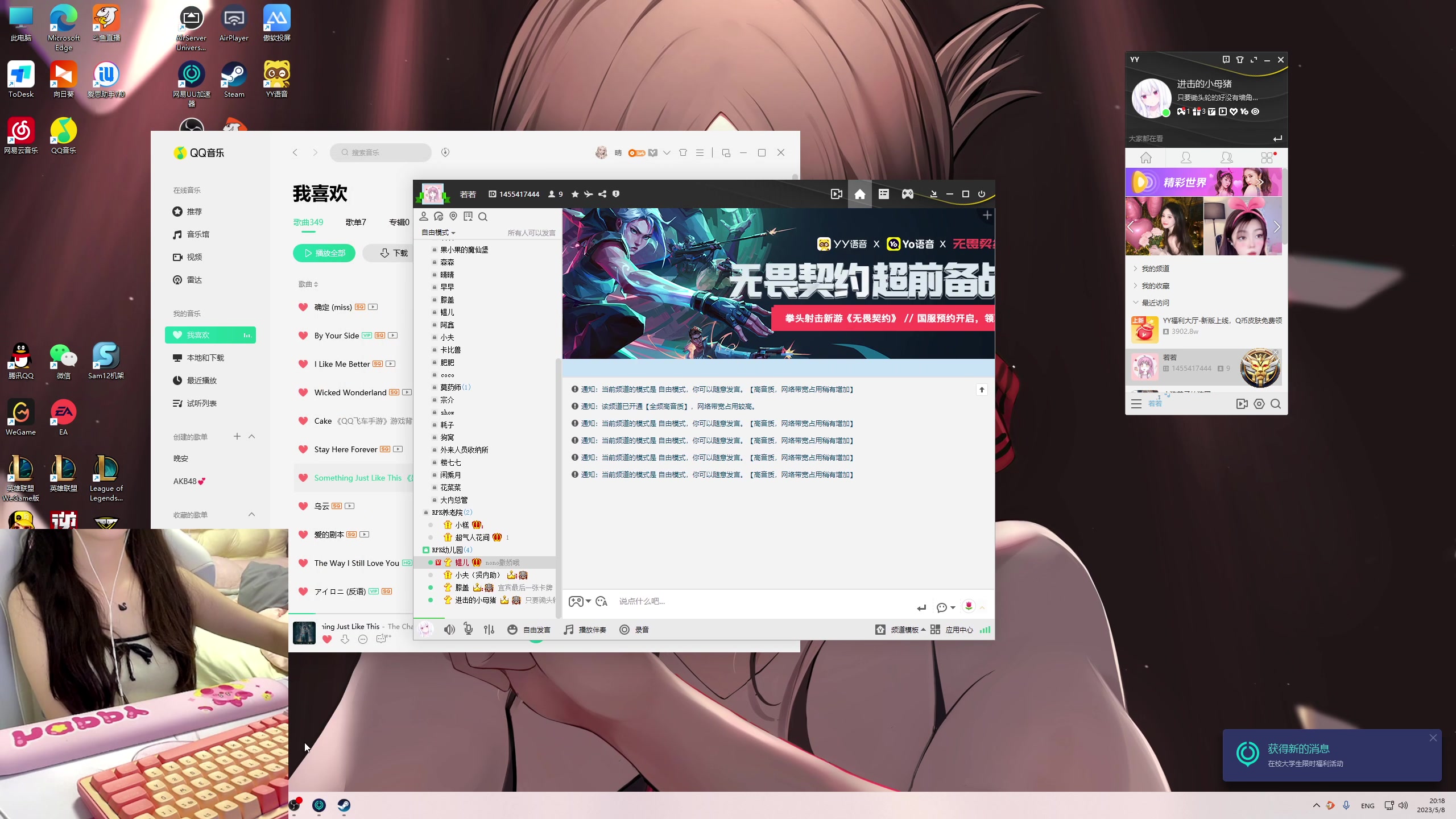
Task: Open the audio mixer sliders icon in the YY bottom bar
Action: (489, 630)
